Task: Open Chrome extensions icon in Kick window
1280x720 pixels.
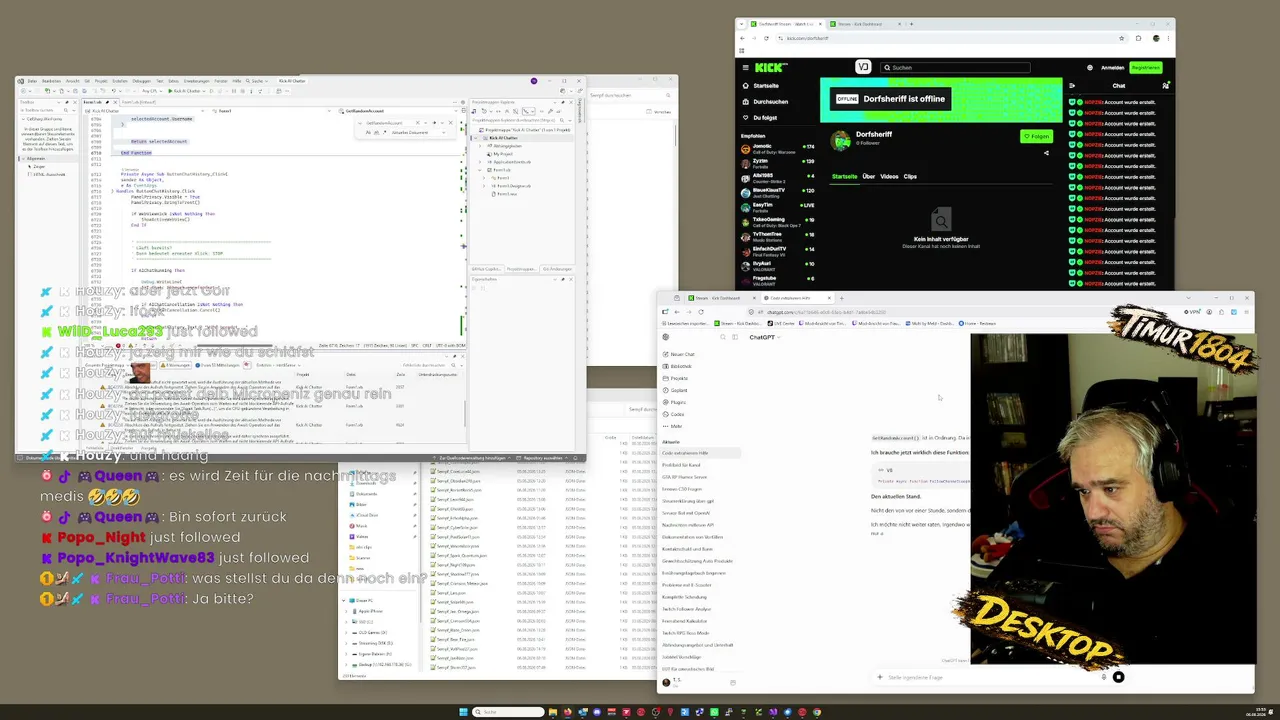Action: pos(1138,38)
